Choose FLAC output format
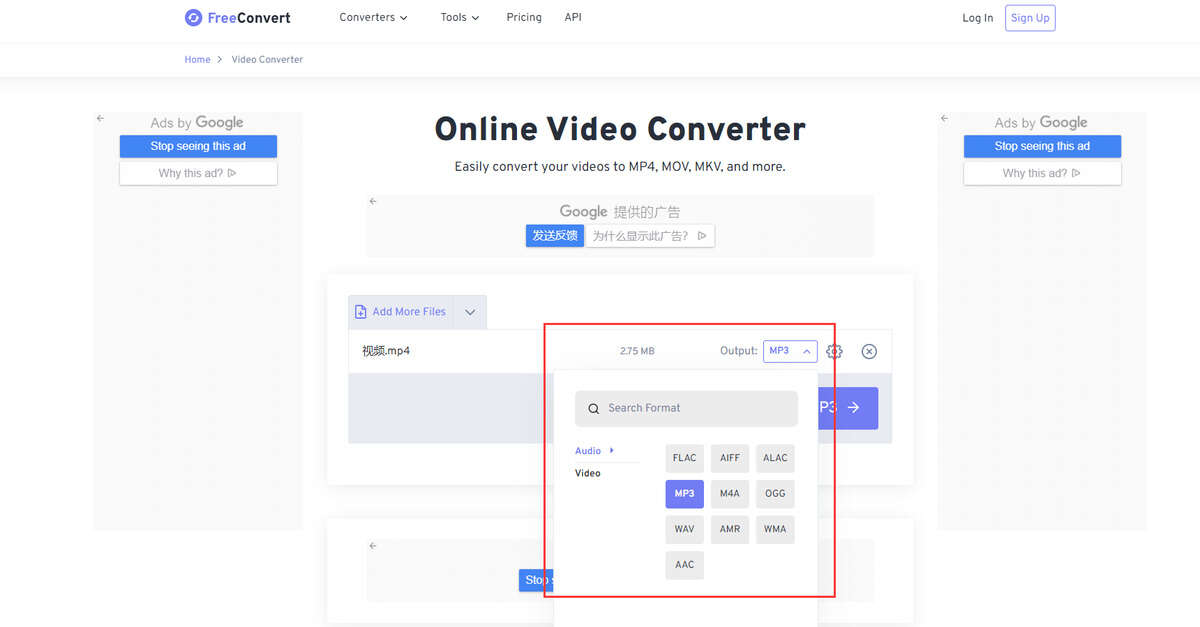The image size is (1200, 627). (684, 458)
